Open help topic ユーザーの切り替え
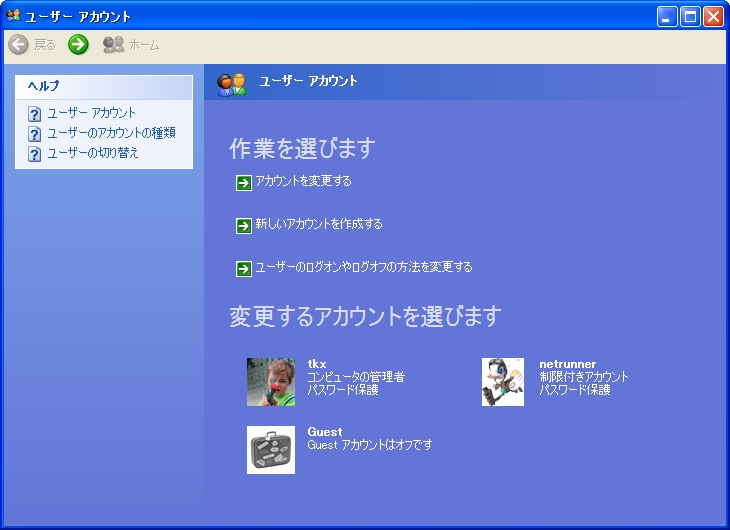 tap(93, 153)
